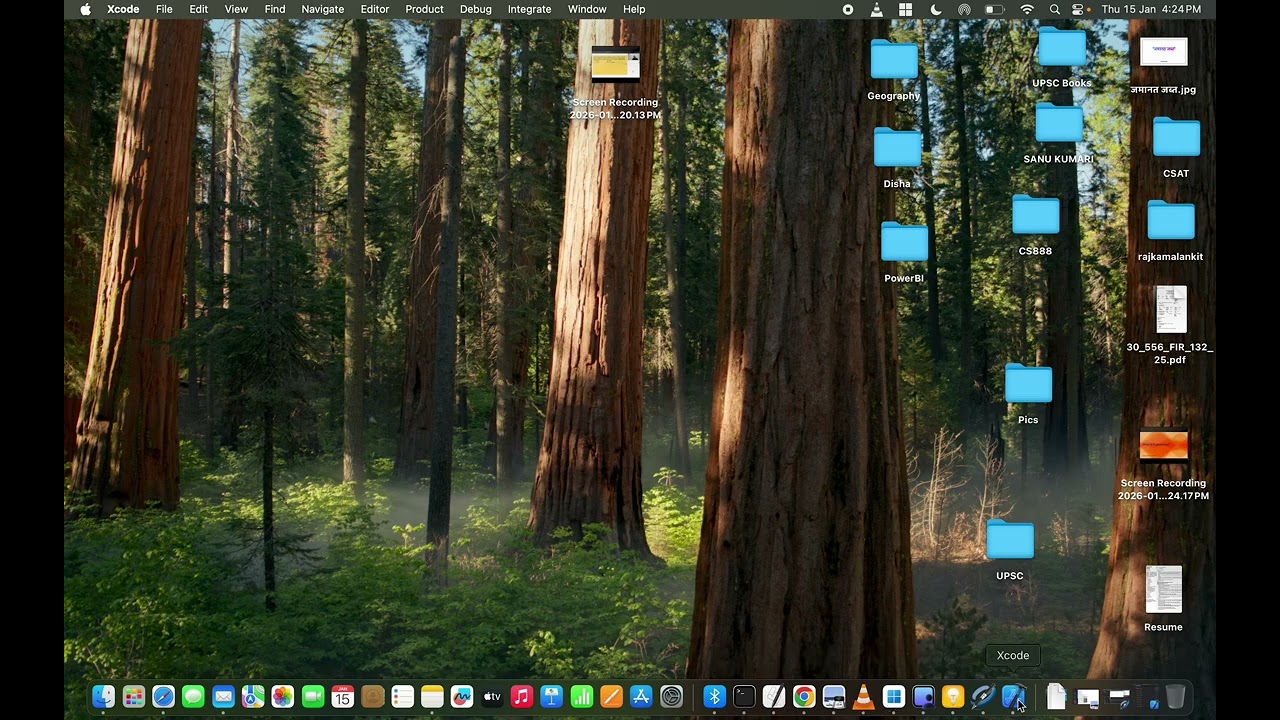Open Calendar showing Jan 15 in Dock
The image size is (1280, 720).
pos(343,697)
